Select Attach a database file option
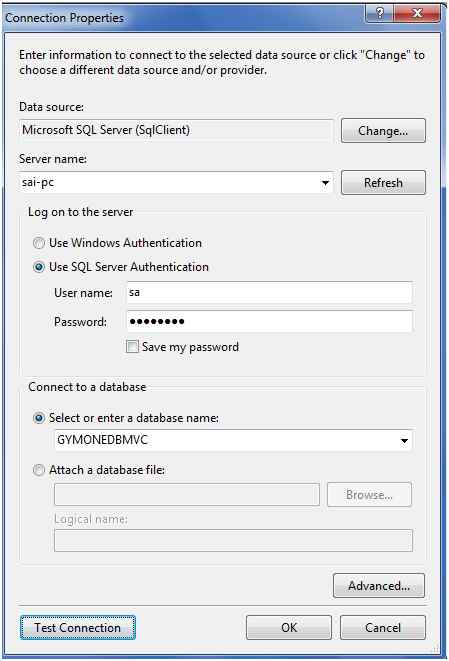Viewport: 449px width, 661px height. click(x=39, y=470)
